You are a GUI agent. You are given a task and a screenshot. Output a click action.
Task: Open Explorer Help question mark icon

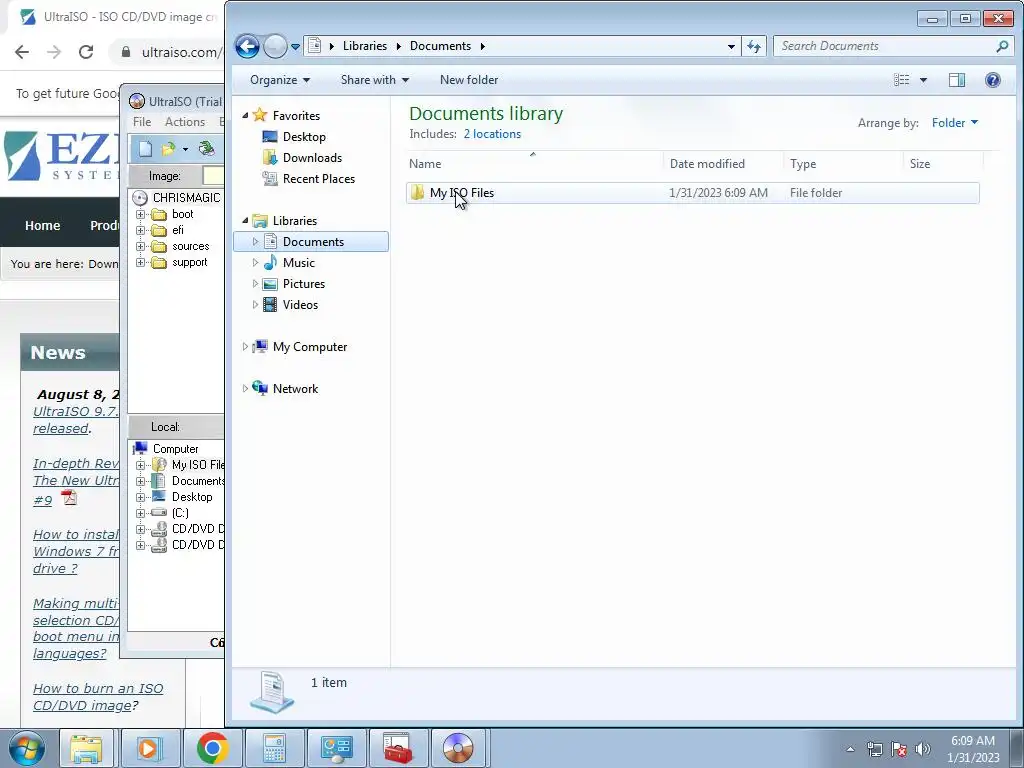coord(993,80)
